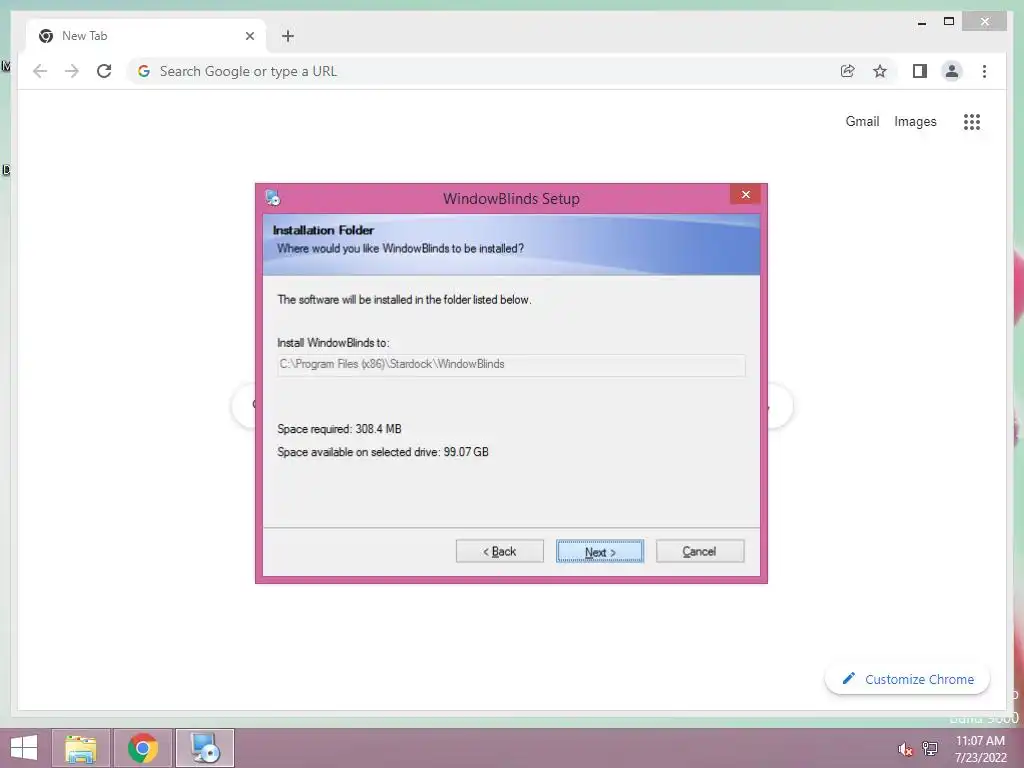Viewport: 1024px width, 768px height.
Task: Click Customize Chrome button
Action: coord(907,679)
